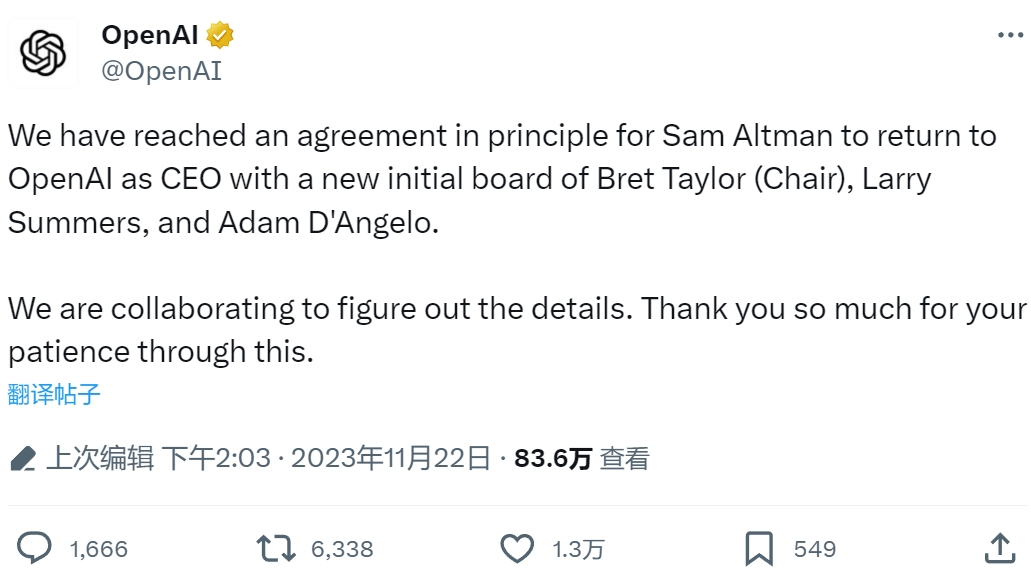Open the three-dot more options menu

[x=1010, y=35]
